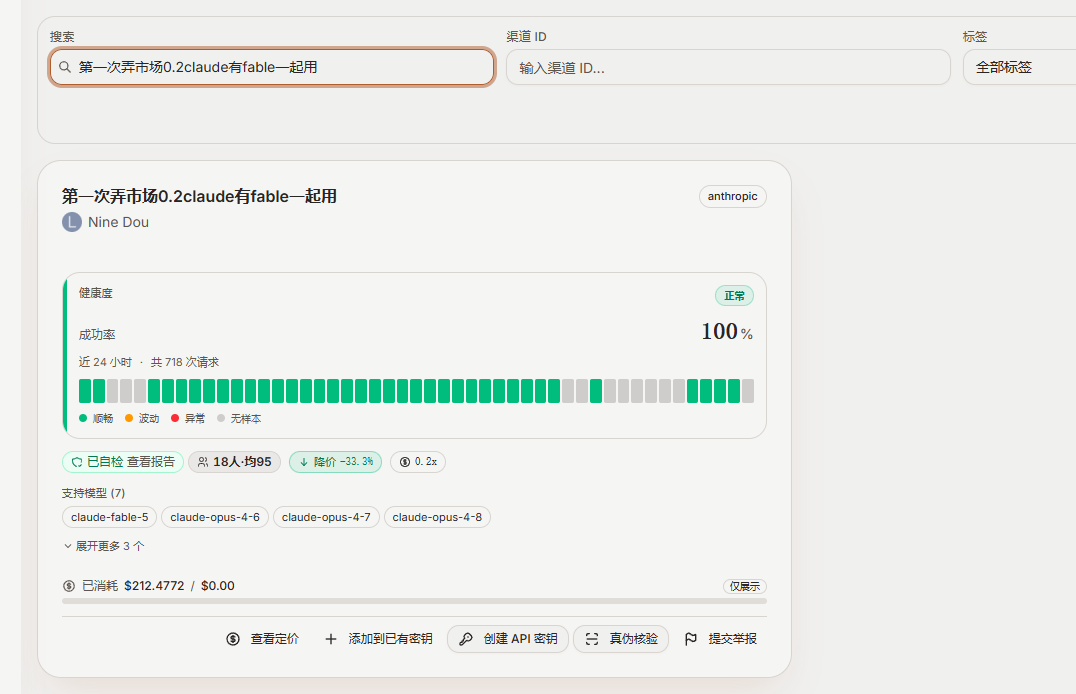Expand 展开更多 3 个 models

104,546
